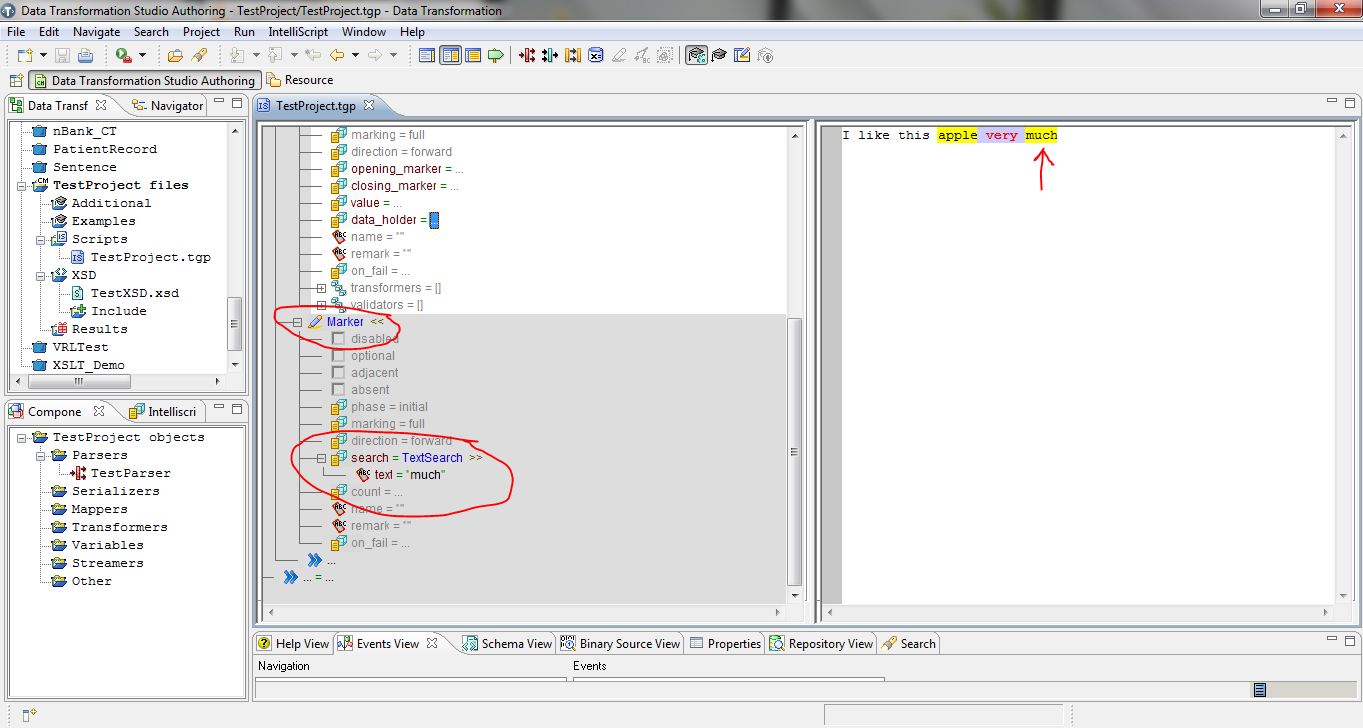This screenshot has width=1363, height=728.
Task: Click the blue data_holder value icon
Action: click(434, 220)
